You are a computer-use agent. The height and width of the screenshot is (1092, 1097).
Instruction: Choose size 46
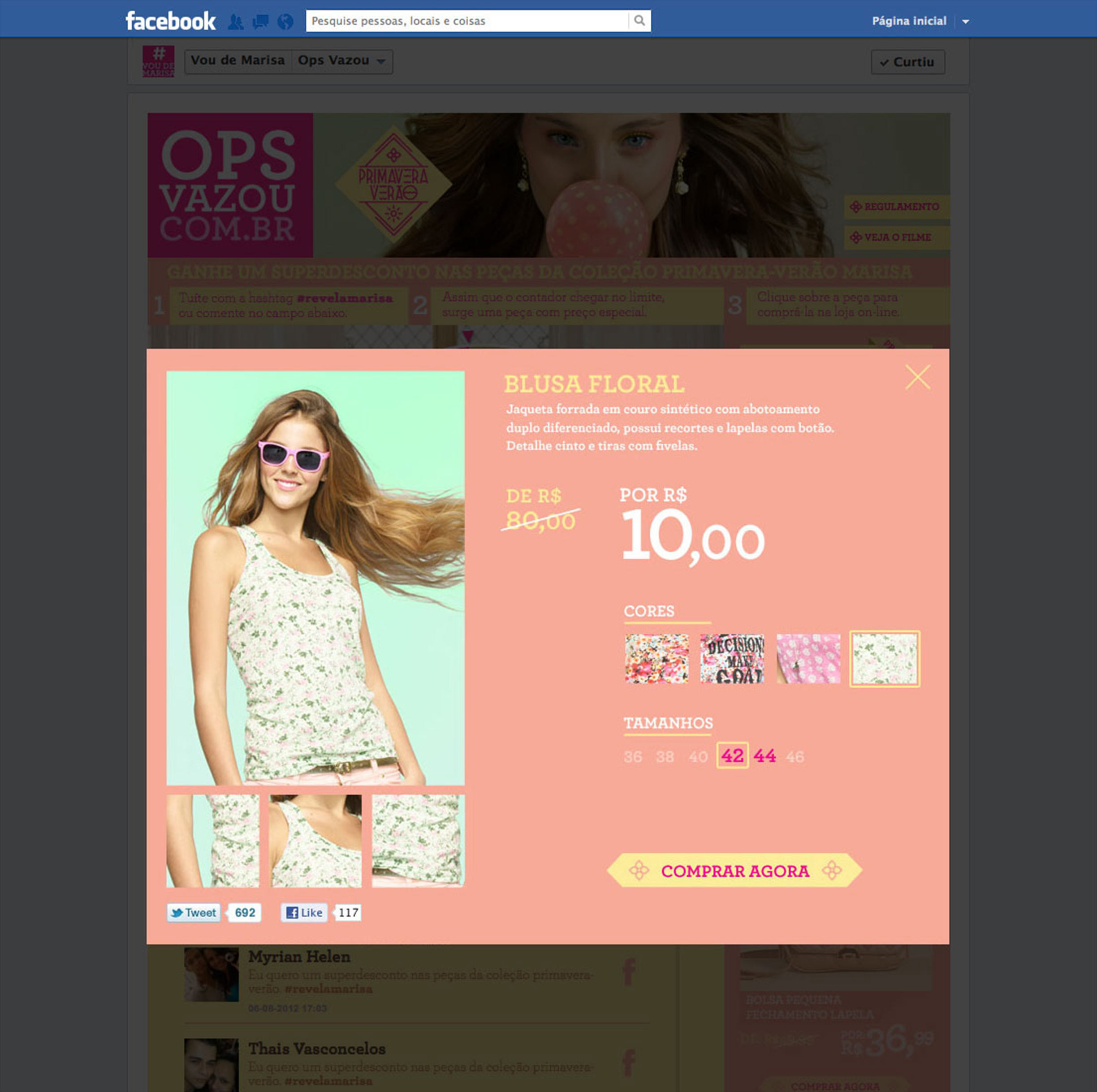(795, 756)
